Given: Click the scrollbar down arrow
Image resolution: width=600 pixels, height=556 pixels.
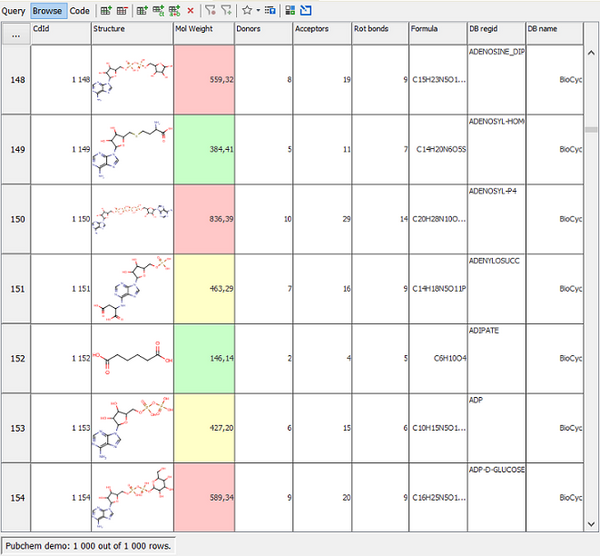Looking at the screenshot, I should coord(591,523).
